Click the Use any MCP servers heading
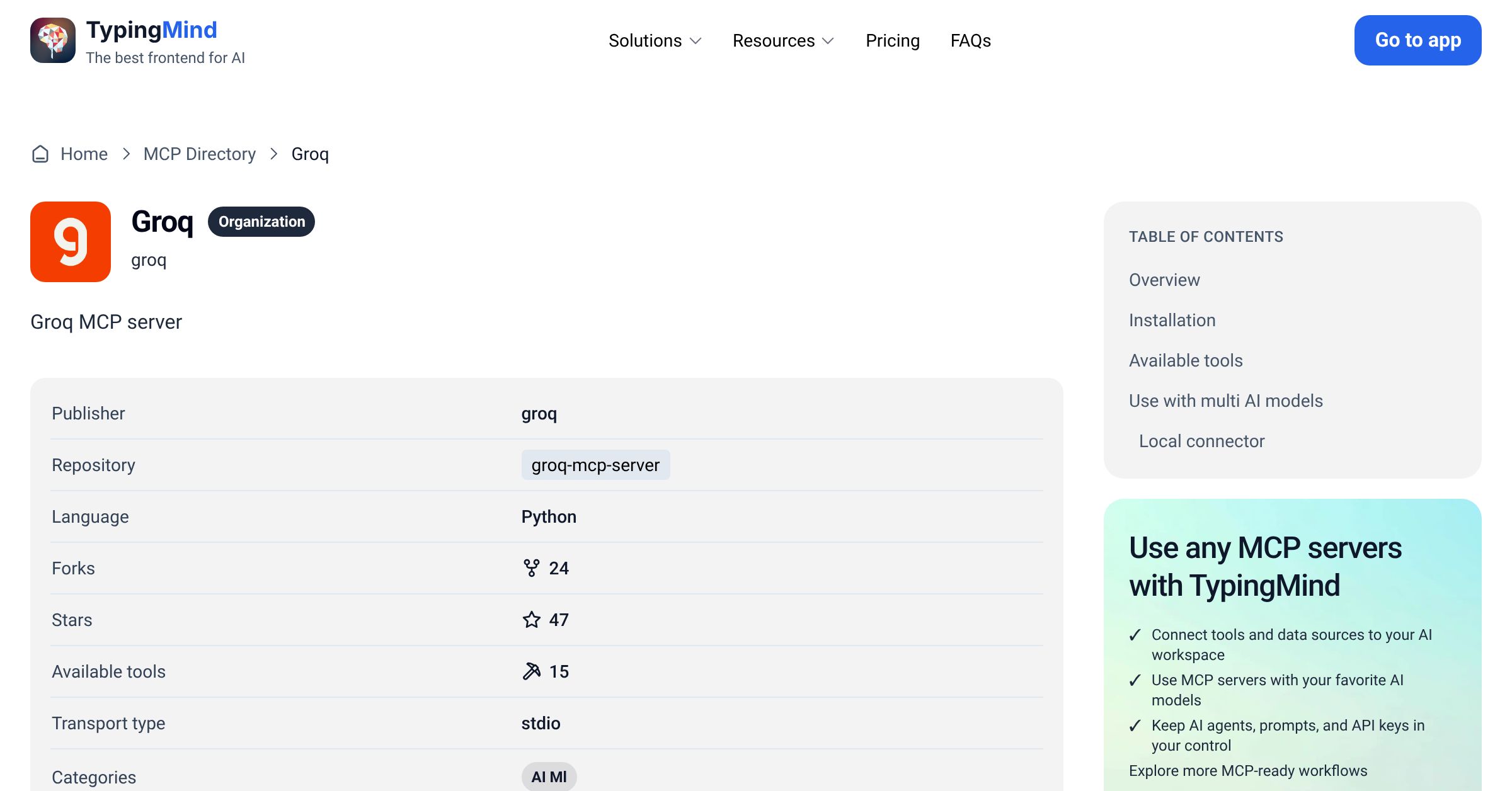 click(x=1265, y=566)
